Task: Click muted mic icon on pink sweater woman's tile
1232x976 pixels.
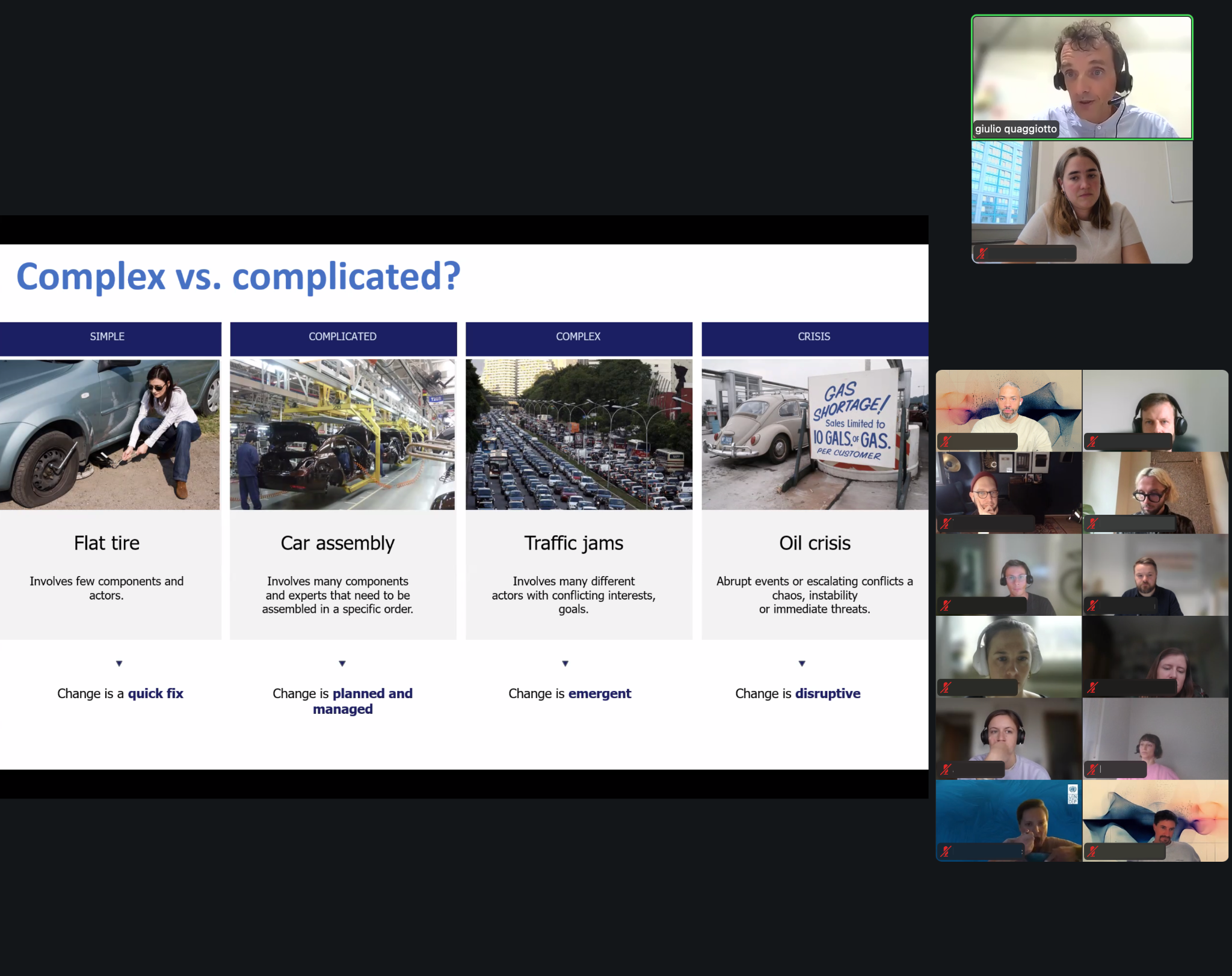Action: pyautogui.click(x=1092, y=769)
